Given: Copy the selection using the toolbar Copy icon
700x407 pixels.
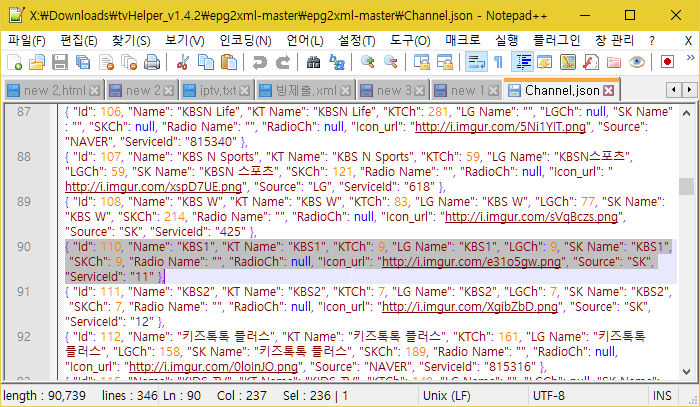Looking at the screenshot, I should (206, 62).
